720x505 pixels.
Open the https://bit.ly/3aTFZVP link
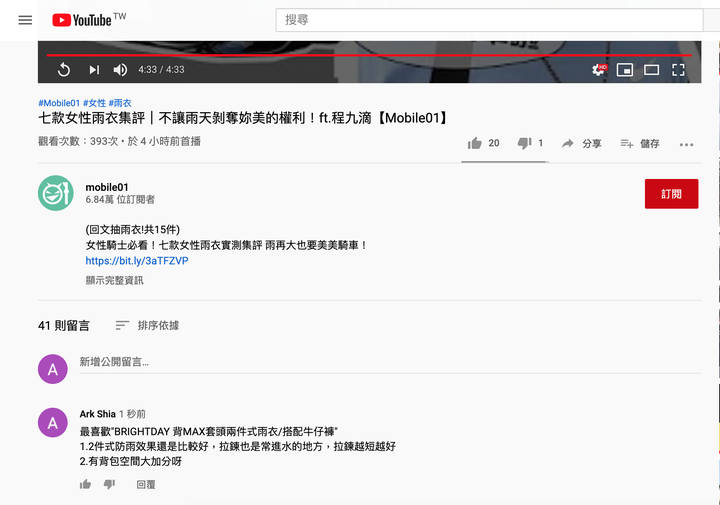point(137,261)
